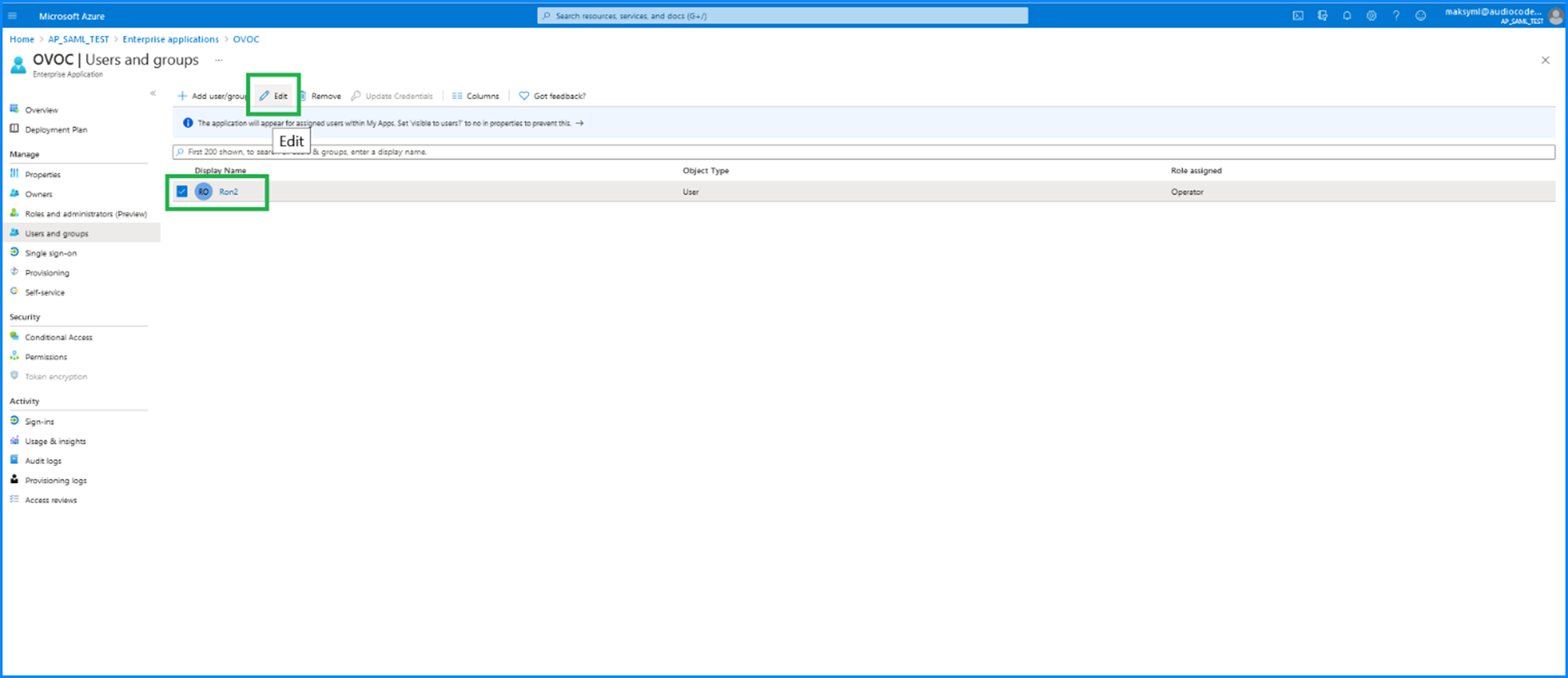
Task: Open Cloud Shell icon in top bar
Action: coord(1298,16)
